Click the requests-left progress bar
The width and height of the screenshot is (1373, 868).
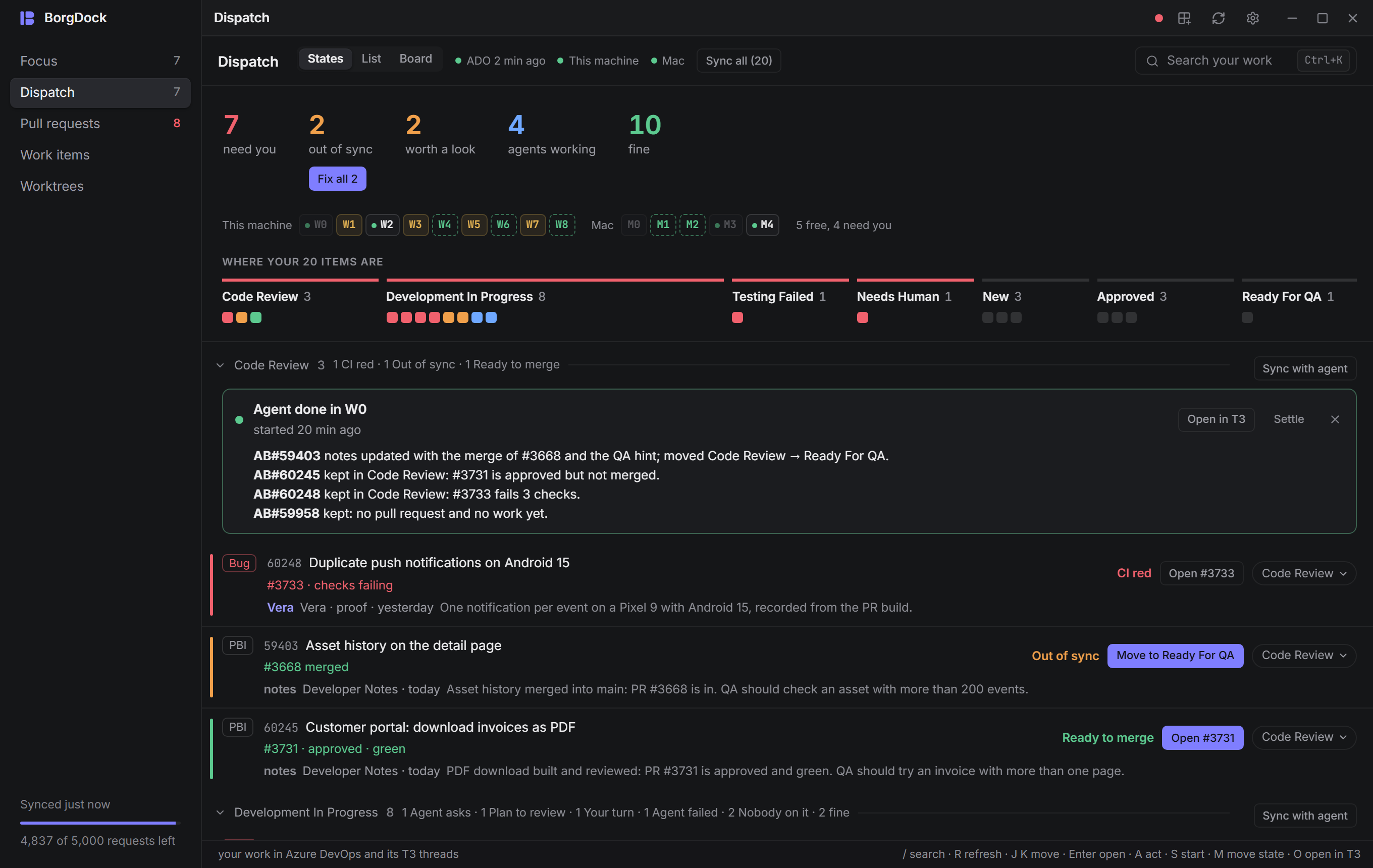point(100,823)
